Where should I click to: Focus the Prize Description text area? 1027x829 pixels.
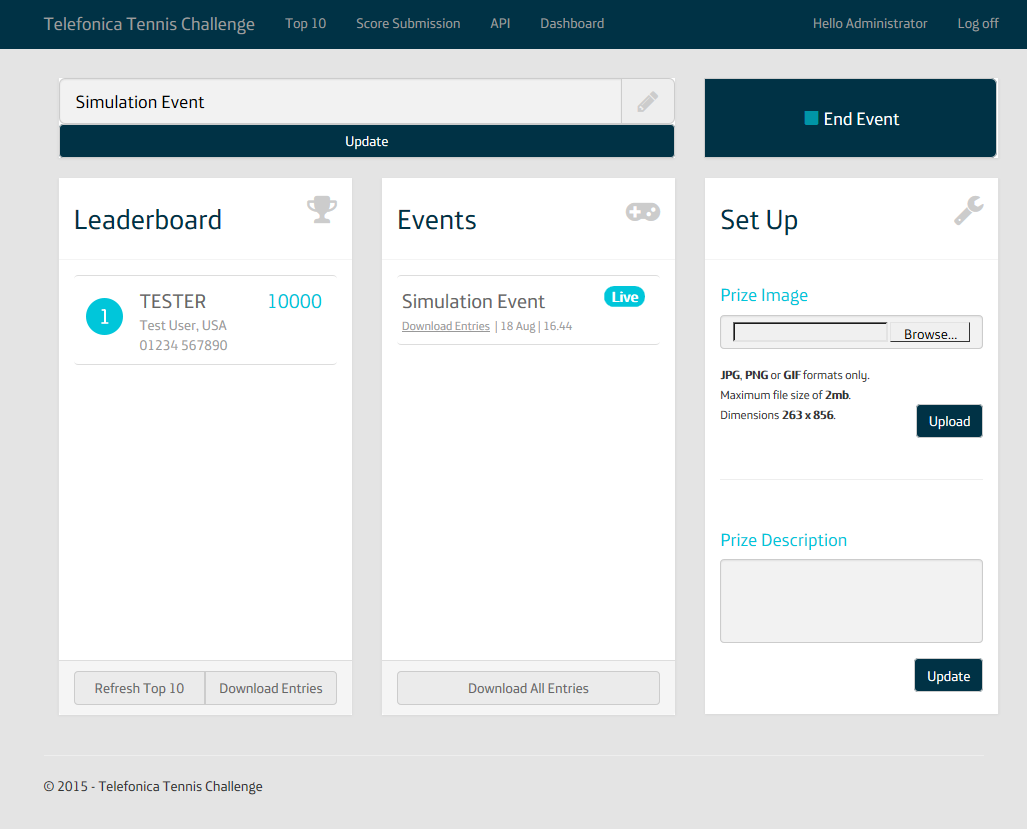pos(851,601)
